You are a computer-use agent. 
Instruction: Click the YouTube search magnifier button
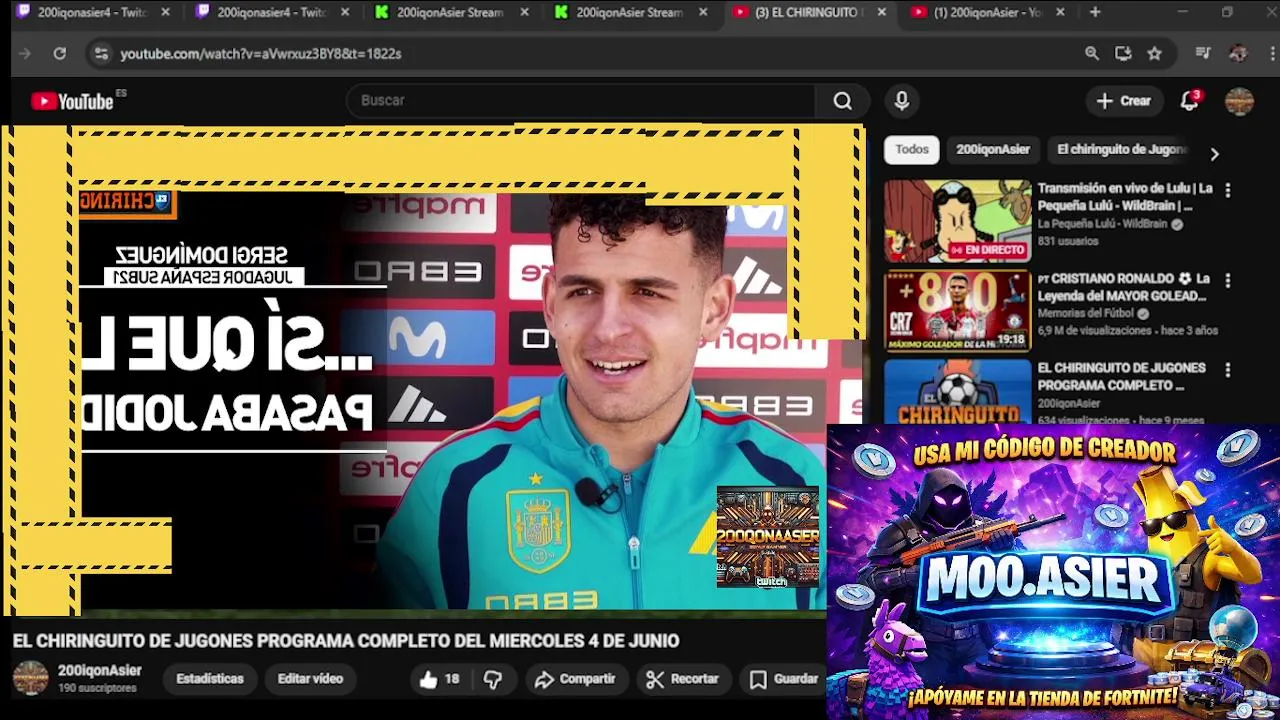tap(843, 101)
